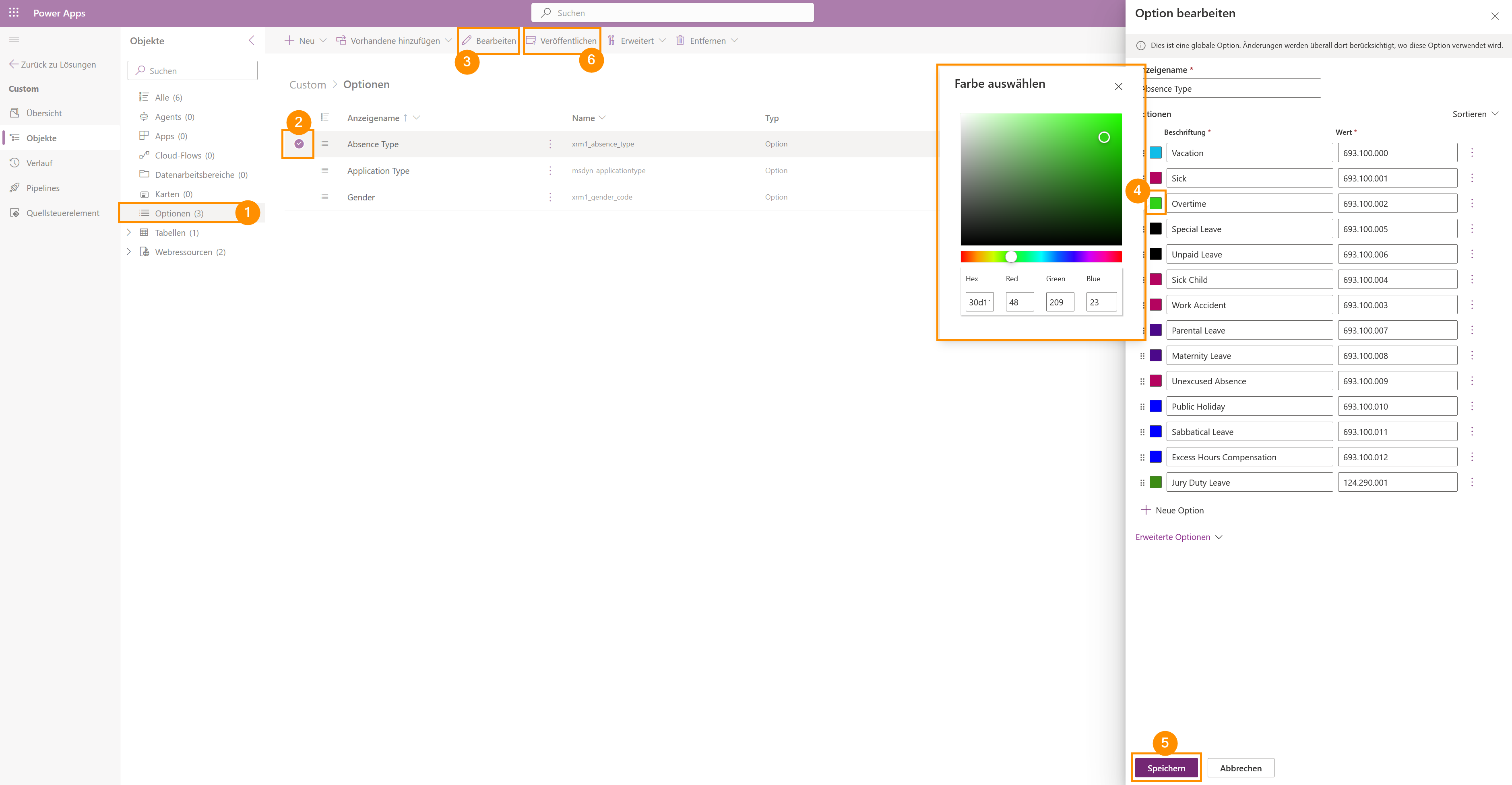Go to Pipelines in left navigation
Viewport: 1512px width, 785px height.
(42, 188)
